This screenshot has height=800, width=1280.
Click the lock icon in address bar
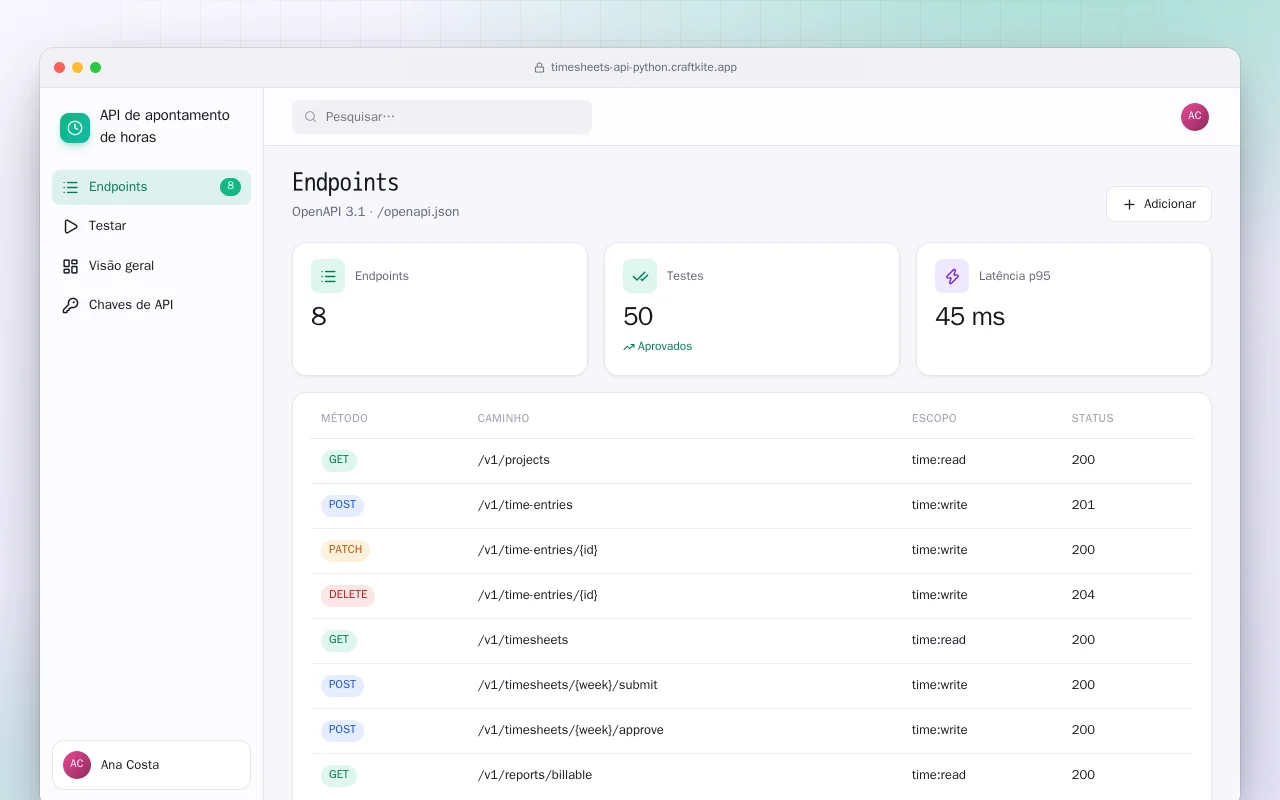pos(541,68)
